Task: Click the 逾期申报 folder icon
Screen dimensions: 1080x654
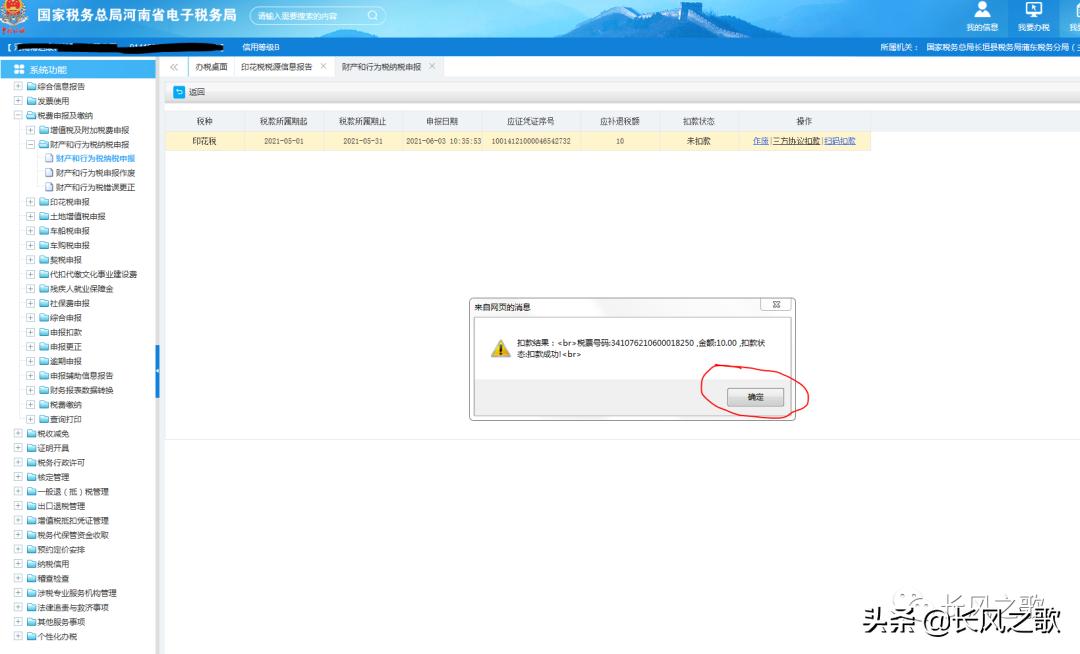Action: pos(43,361)
